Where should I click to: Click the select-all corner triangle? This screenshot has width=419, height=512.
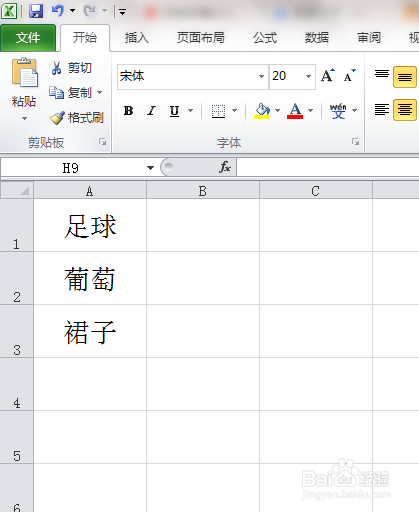click(17, 190)
